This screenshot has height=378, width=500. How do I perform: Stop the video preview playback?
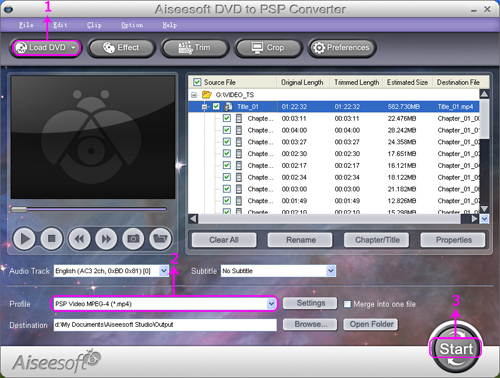pyautogui.click(x=51, y=239)
